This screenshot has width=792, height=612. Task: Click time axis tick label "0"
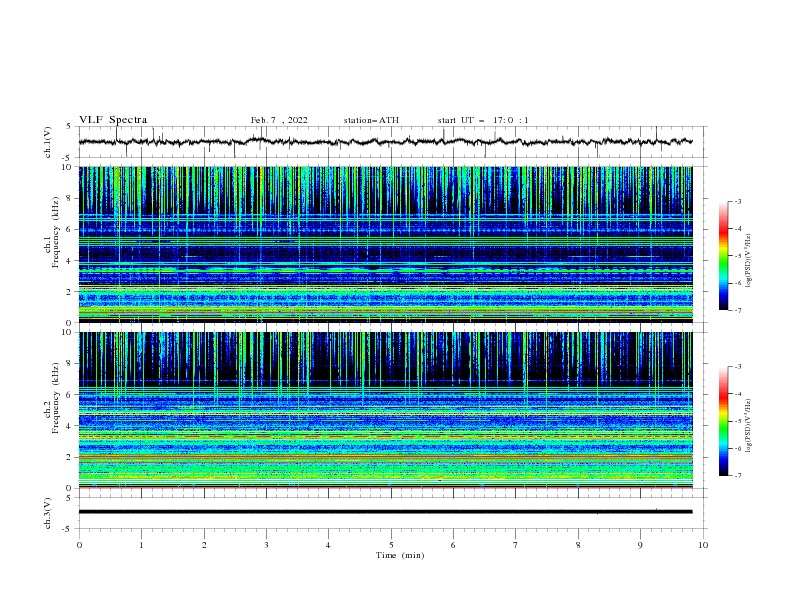click(x=79, y=545)
